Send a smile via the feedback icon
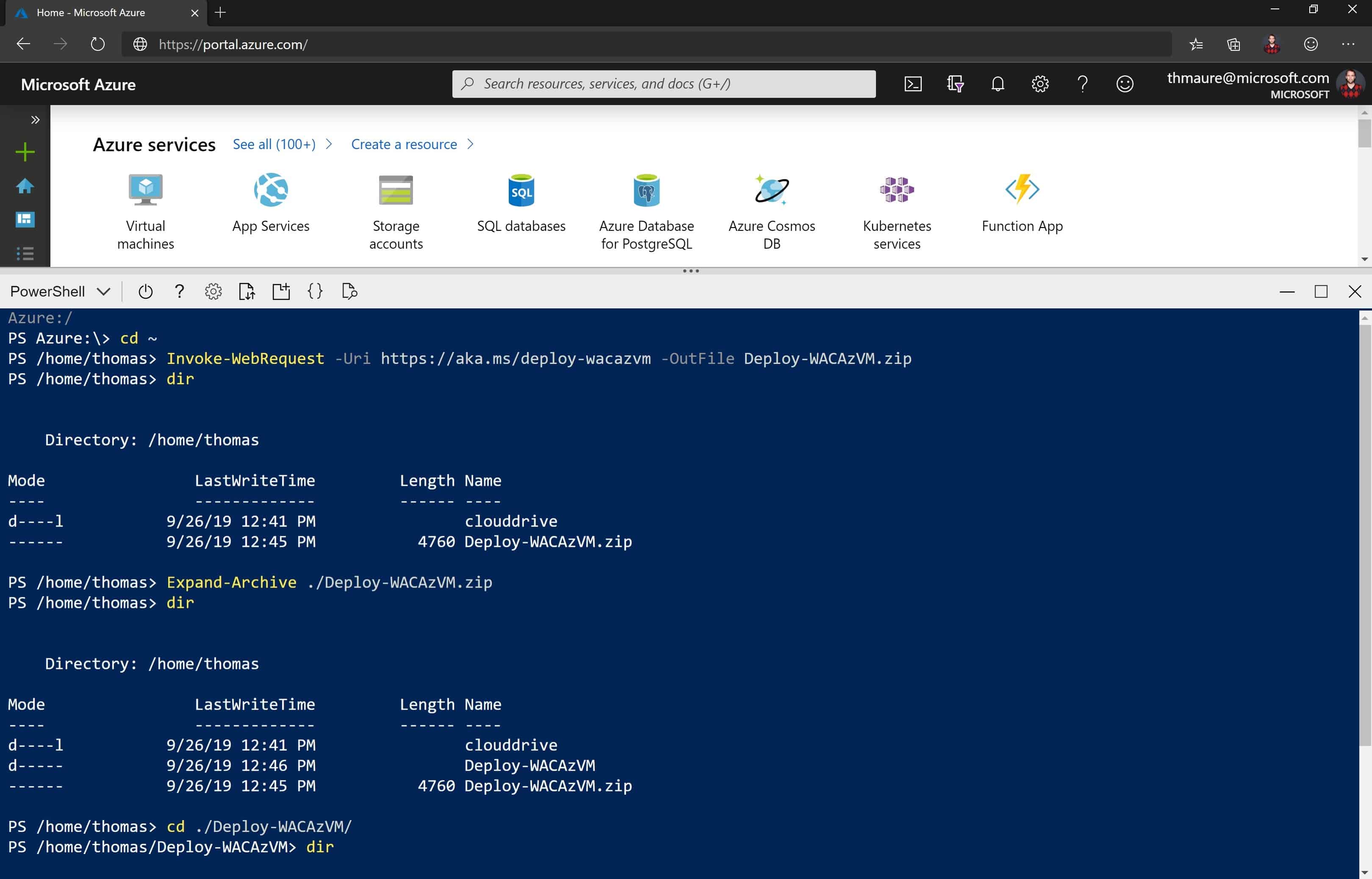 pyautogui.click(x=1124, y=84)
